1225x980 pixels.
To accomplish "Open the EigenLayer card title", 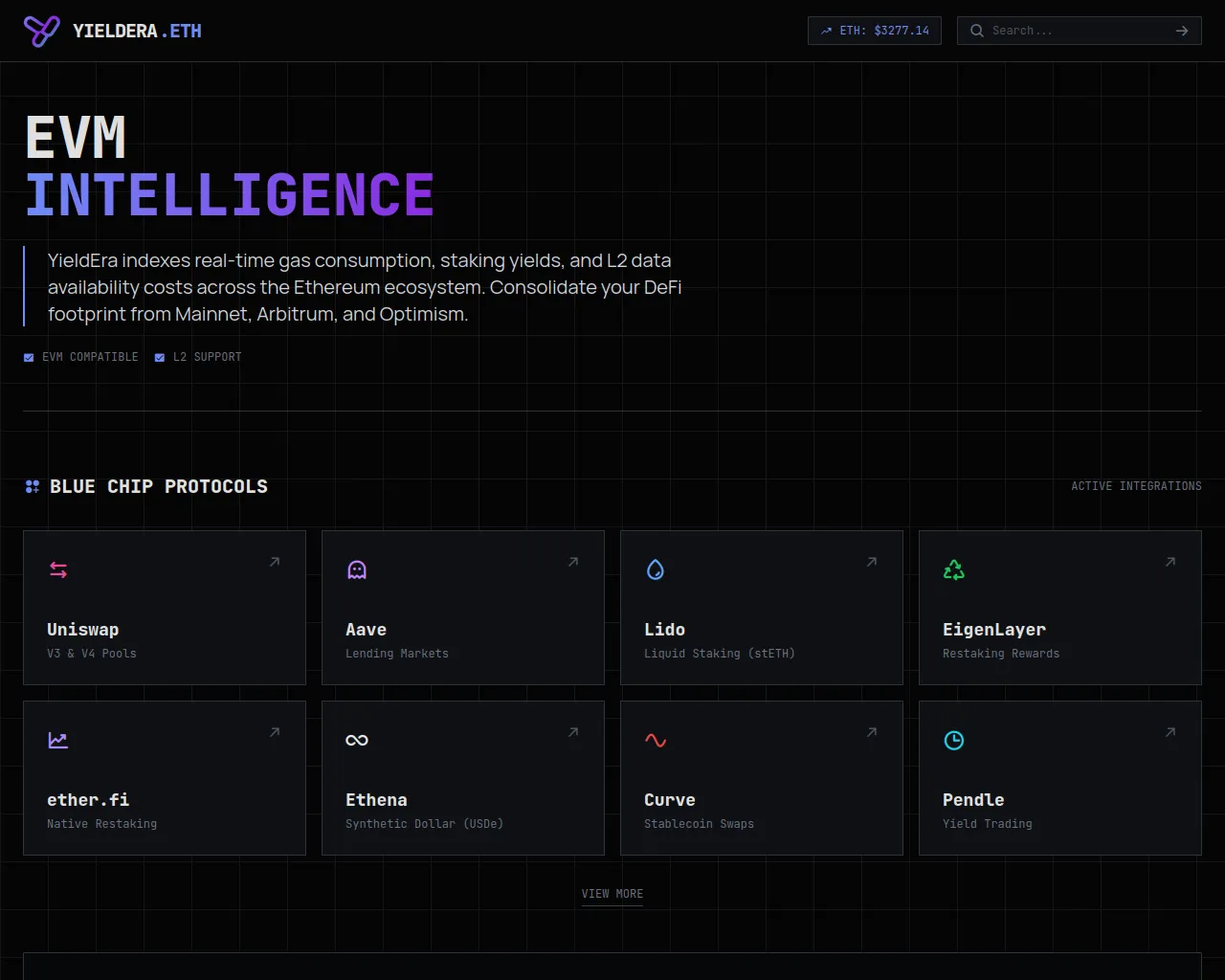I will point(994,630).
